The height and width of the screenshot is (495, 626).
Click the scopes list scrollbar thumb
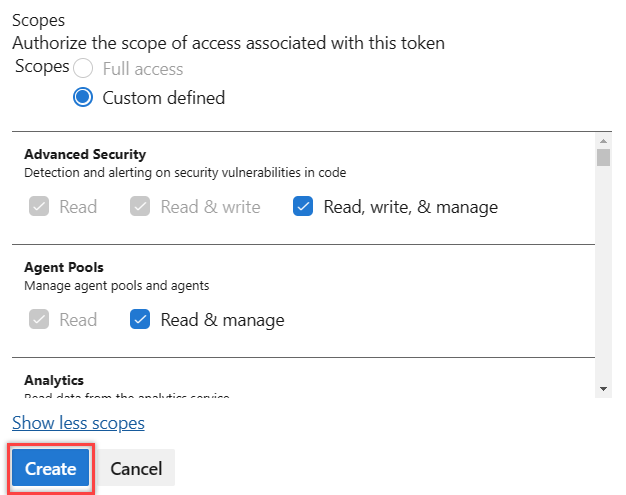(x=603, y=158)
